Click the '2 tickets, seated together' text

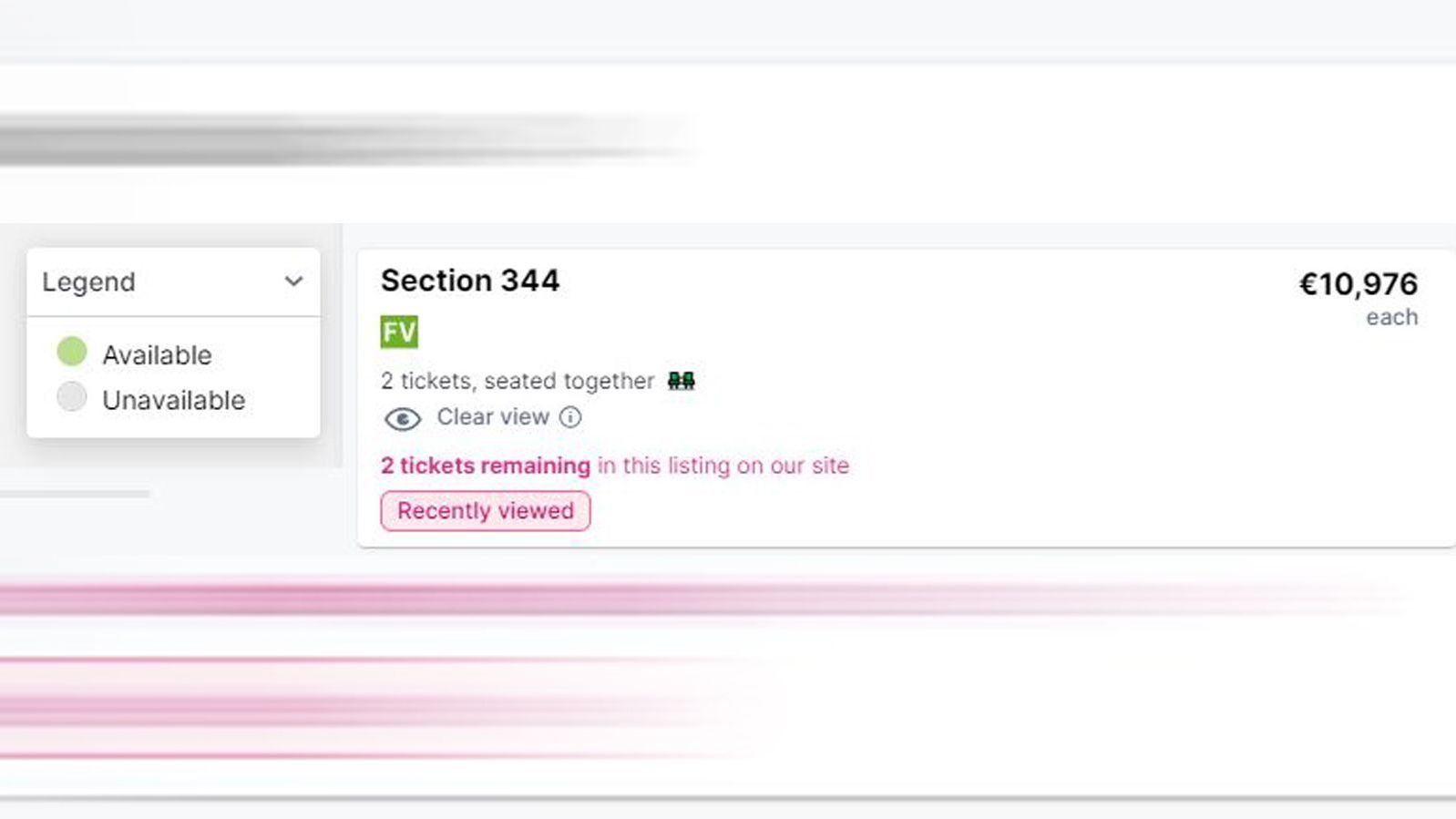[518, 381]
